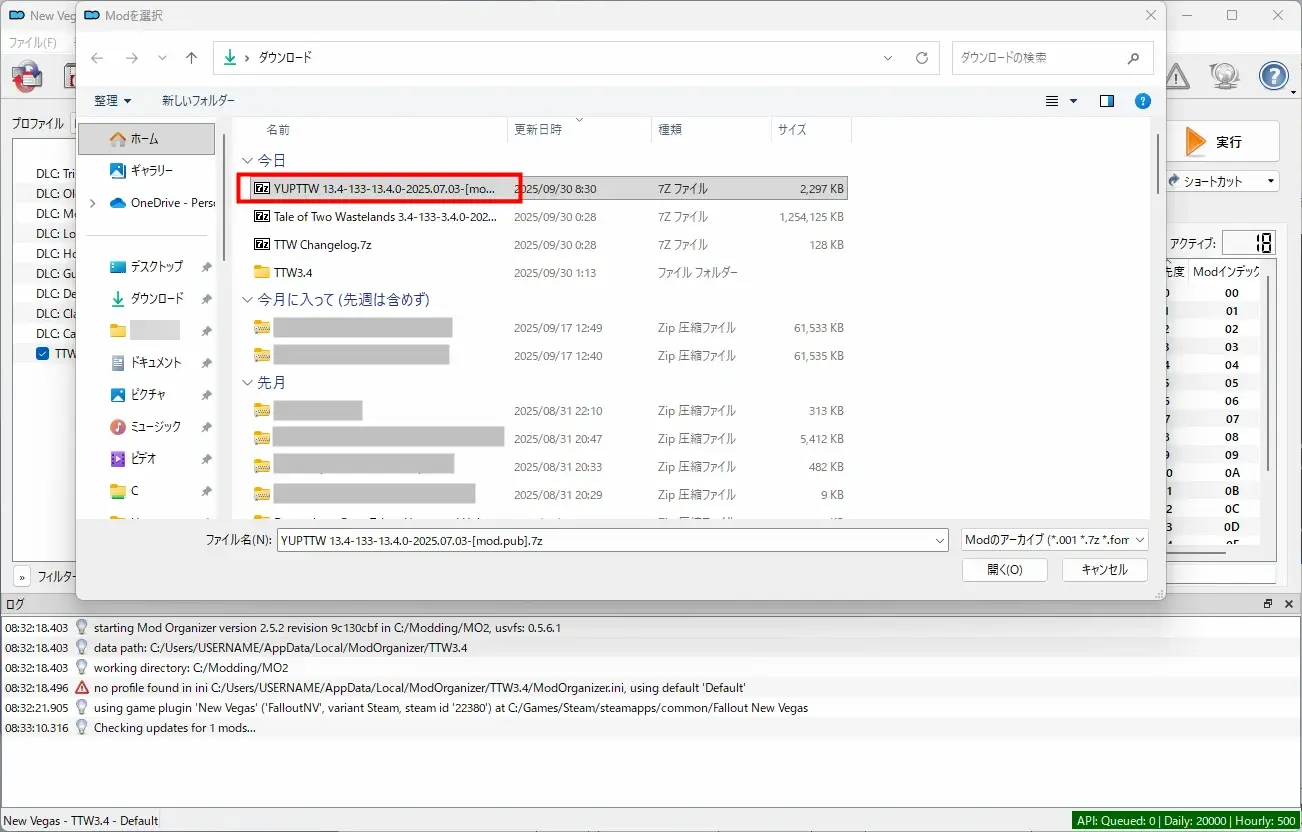Click the help question mark icon in dialog
This screenshot has height=832, width=1302.
tap(1143, 101)
